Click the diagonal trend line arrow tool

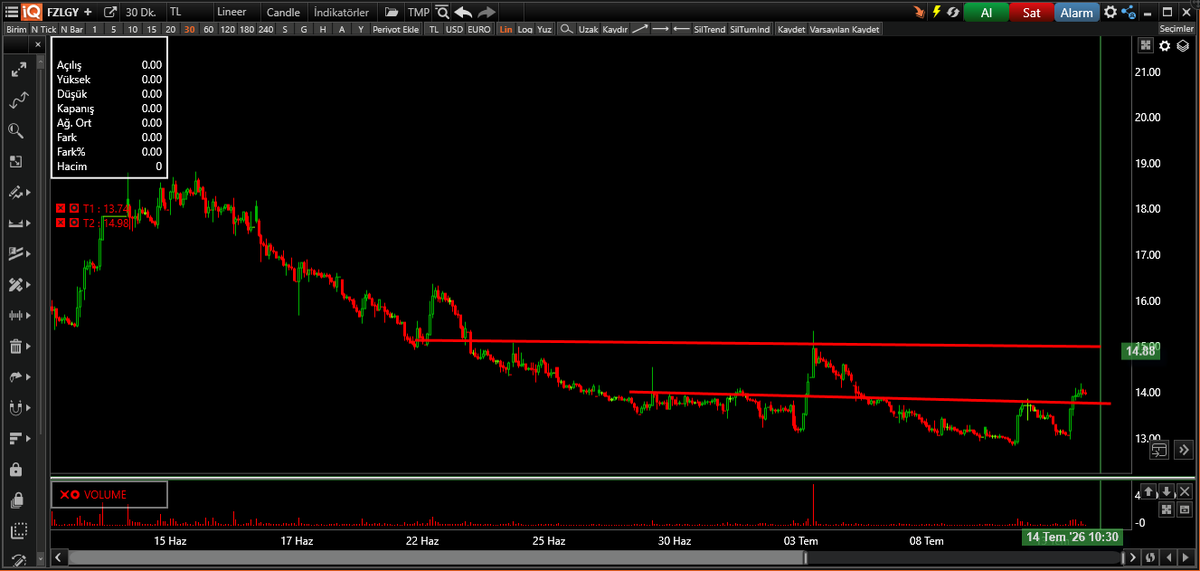pyautogui.click(x=640, y=30)
